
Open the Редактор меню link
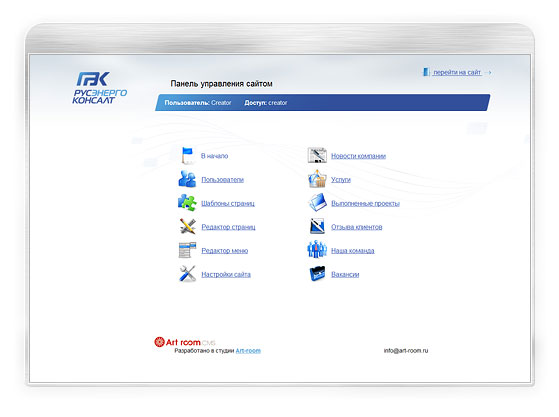click(225, 251)
